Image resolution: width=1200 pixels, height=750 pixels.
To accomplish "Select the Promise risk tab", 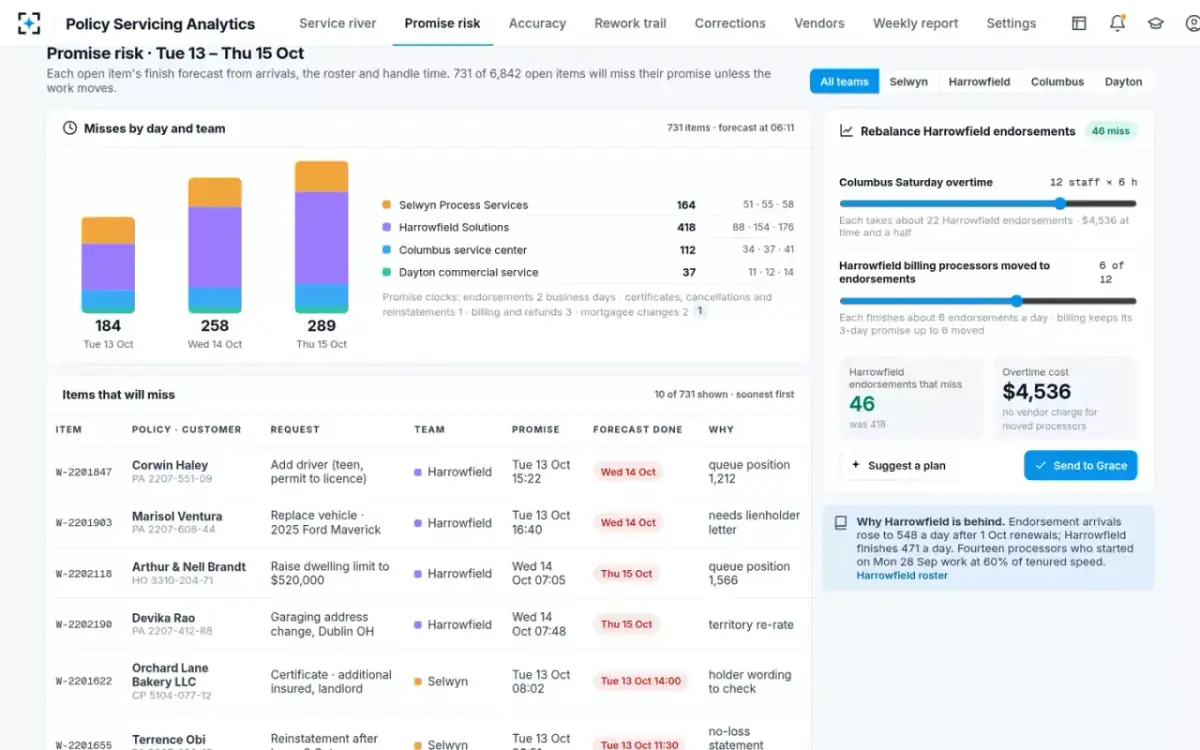I will click(443, 23).
